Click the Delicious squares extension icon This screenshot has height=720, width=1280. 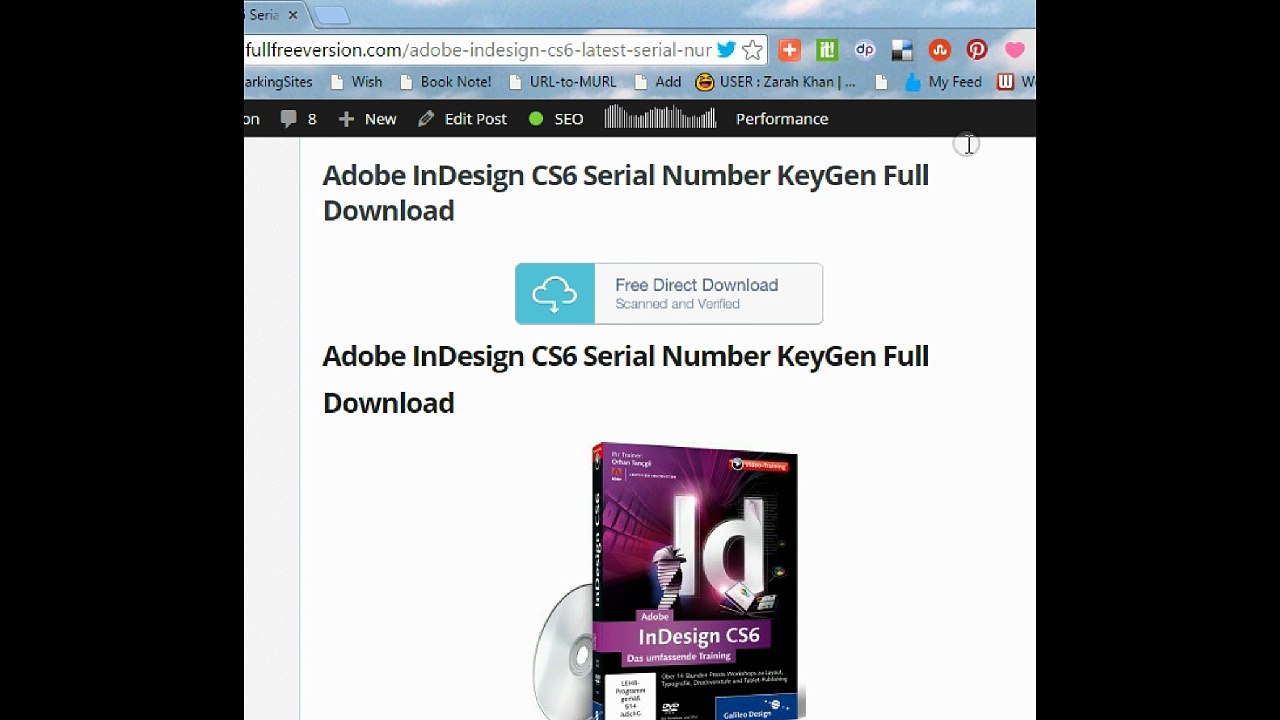(902, 50)
